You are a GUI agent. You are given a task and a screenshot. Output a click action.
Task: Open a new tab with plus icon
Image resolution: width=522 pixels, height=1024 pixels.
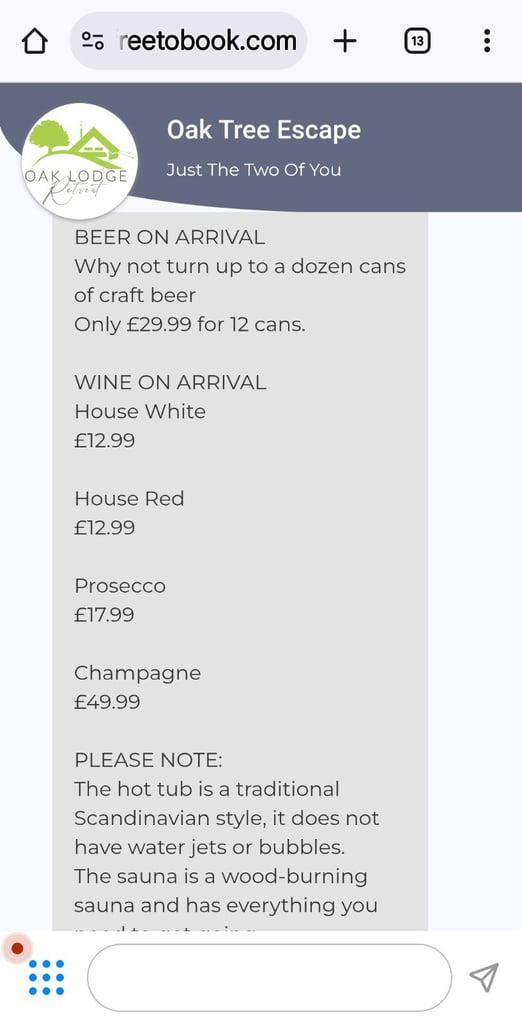(345, 42)
